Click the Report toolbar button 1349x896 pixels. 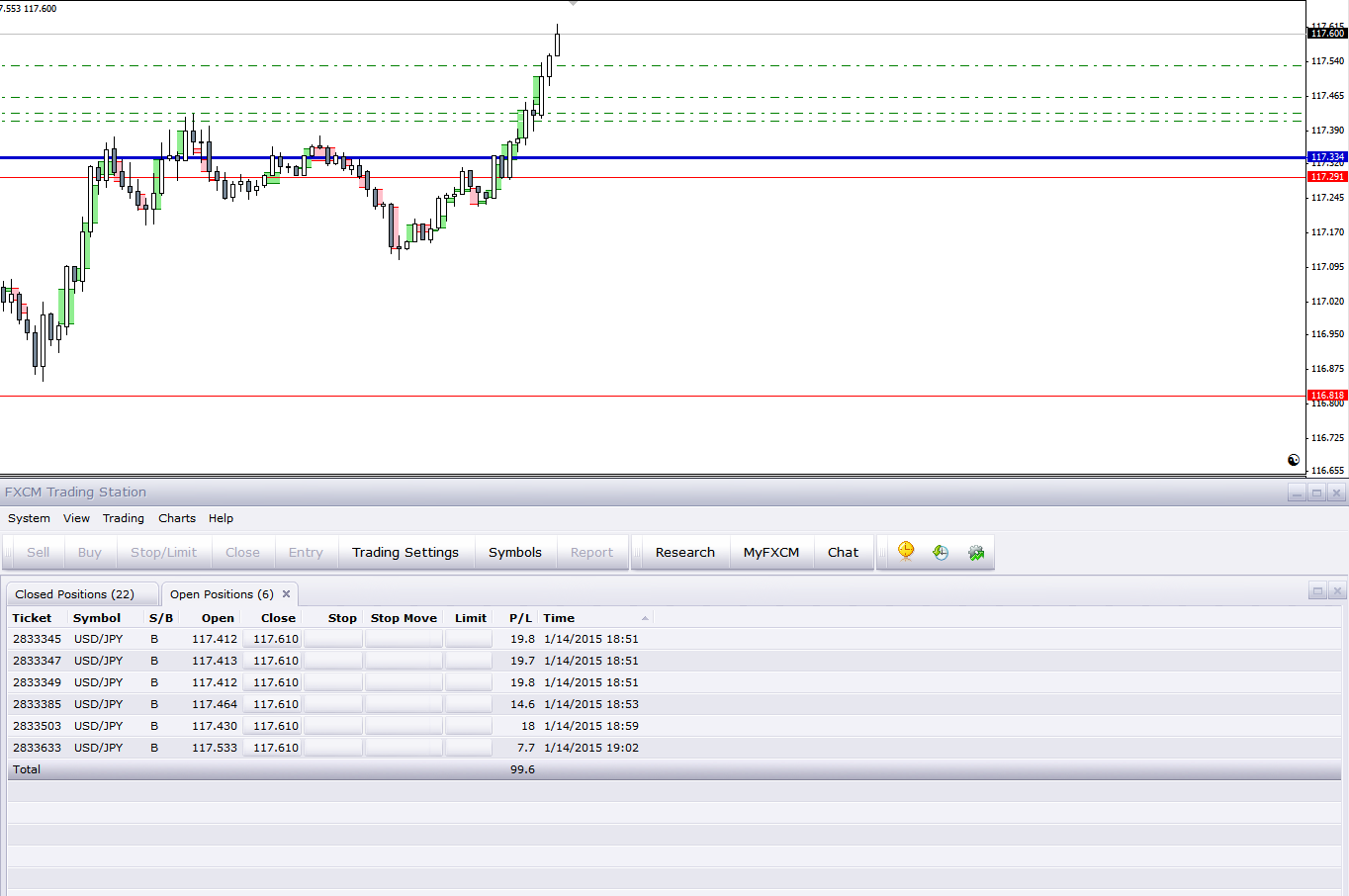[591, 553]
